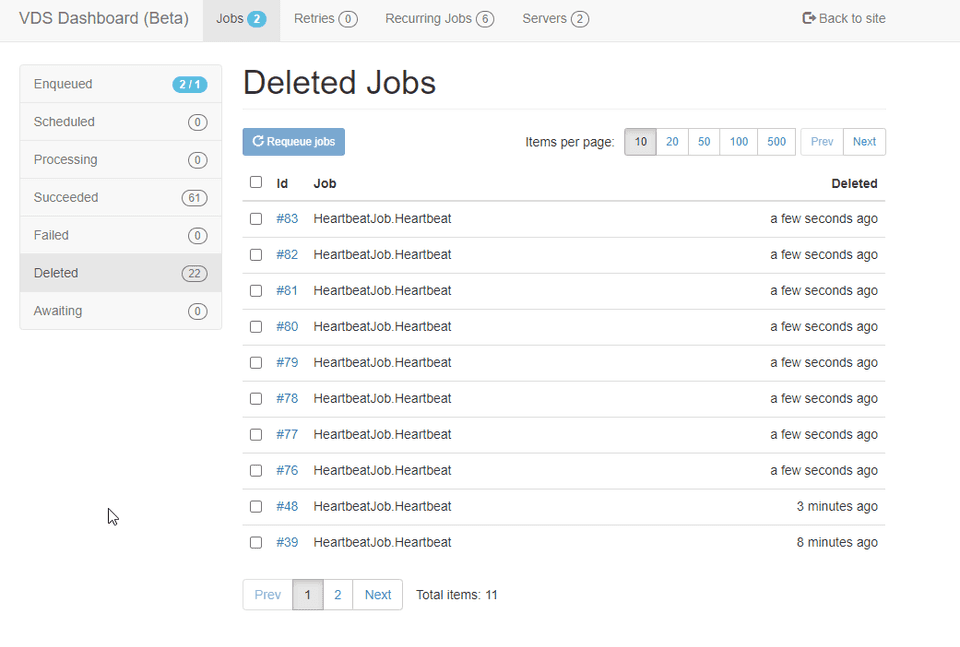Check the checkbox for job #48
The height and width of the screenshot is (647, 960).
(x=256, y=506)
